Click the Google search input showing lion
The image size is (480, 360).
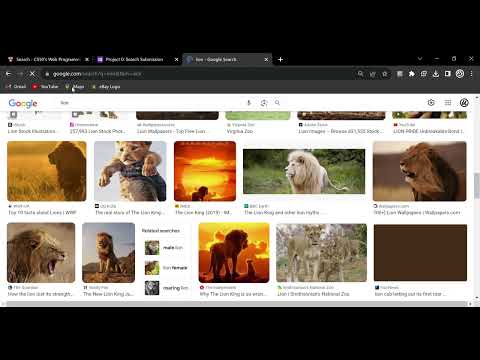pyautogui.click(x=150, y=103)
